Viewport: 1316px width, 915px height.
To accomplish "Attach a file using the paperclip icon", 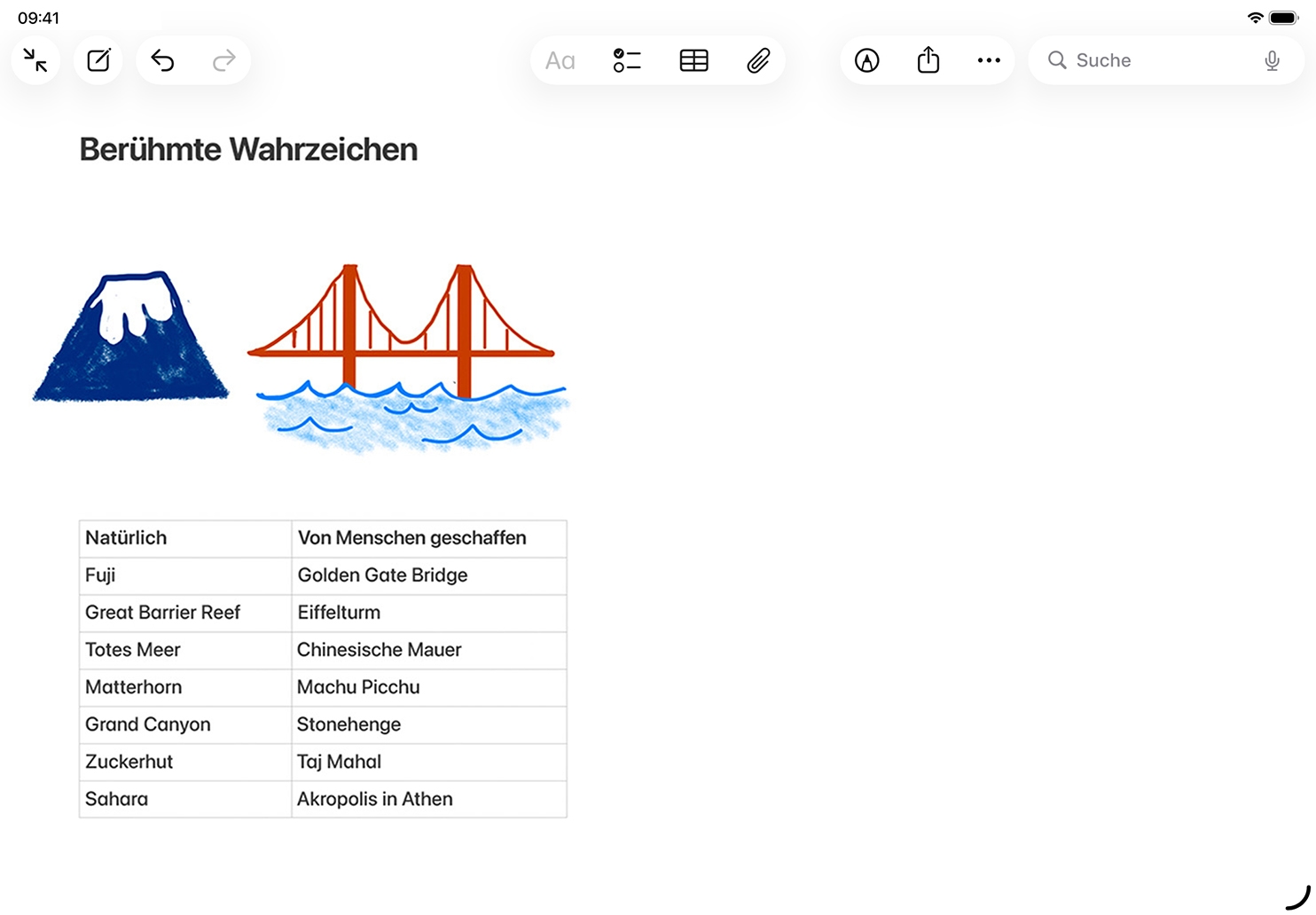I will tap(758, 60).
